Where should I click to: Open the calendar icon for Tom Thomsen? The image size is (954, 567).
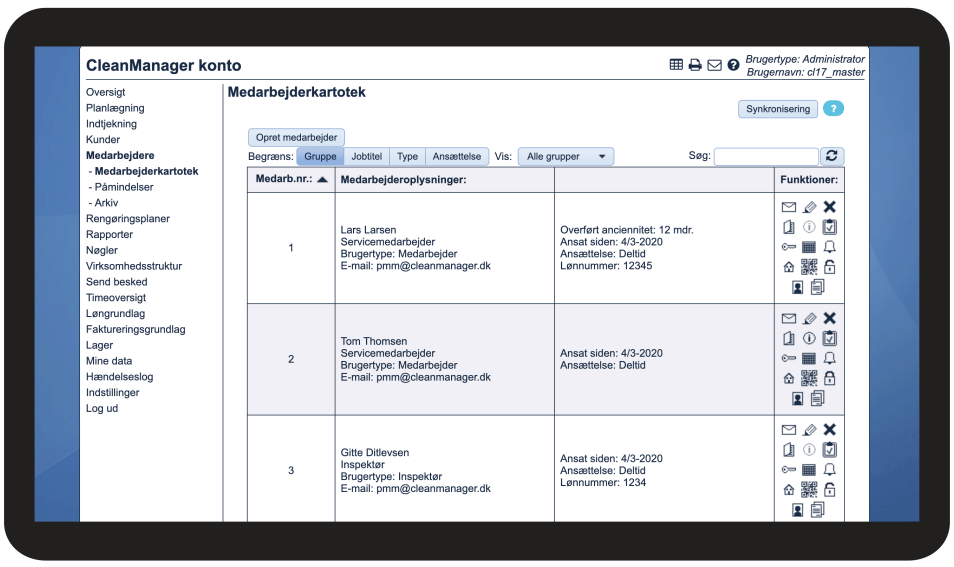(809, 358)
